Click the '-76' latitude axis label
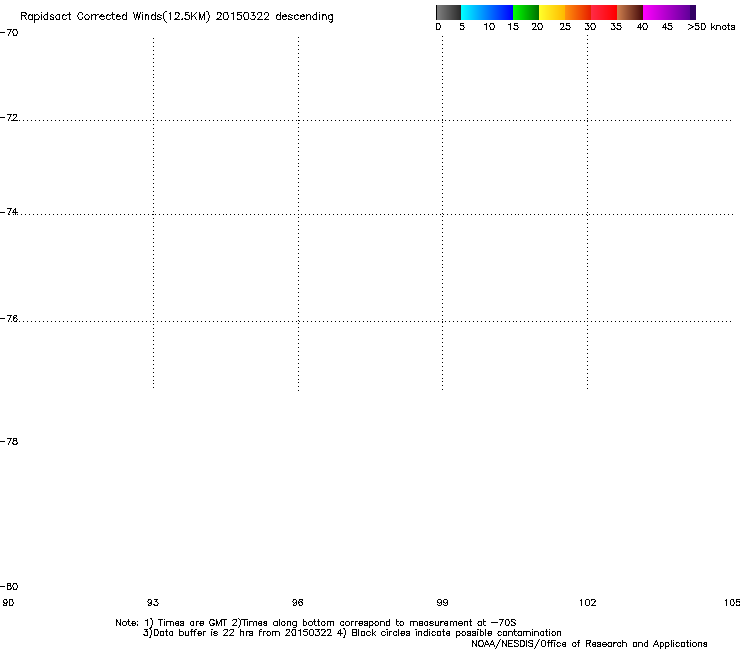Image resolution: width=740 pixels, height=650 pixels. tap(9, 319)
